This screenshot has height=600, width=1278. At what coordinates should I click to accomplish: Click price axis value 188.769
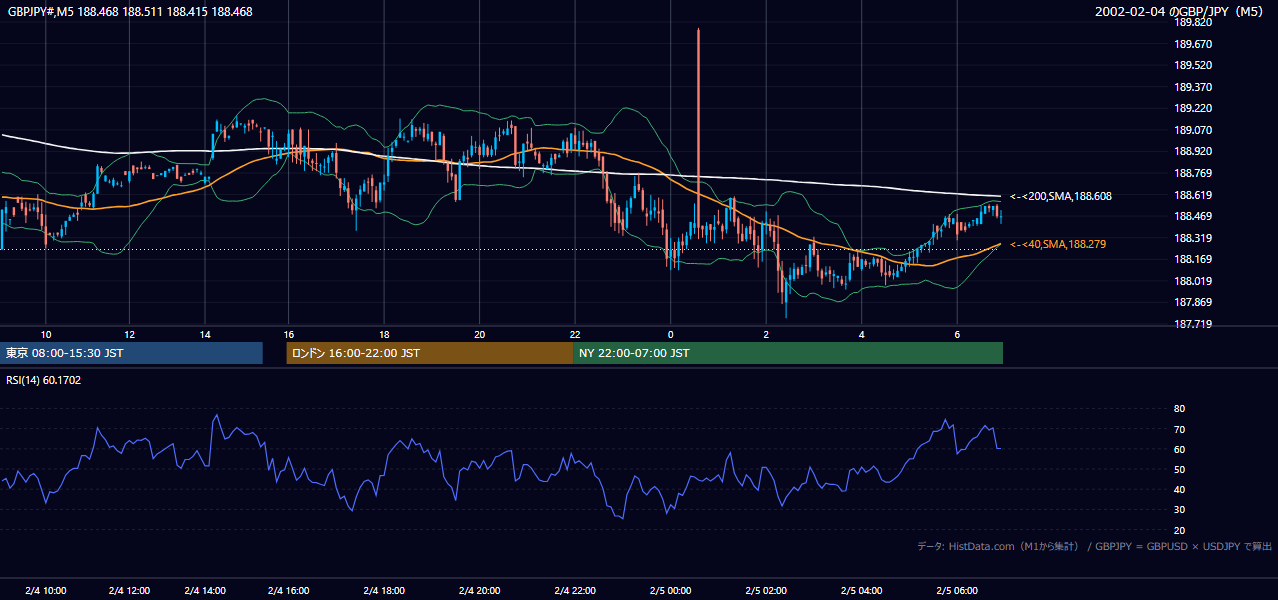tap(1192, 174)
